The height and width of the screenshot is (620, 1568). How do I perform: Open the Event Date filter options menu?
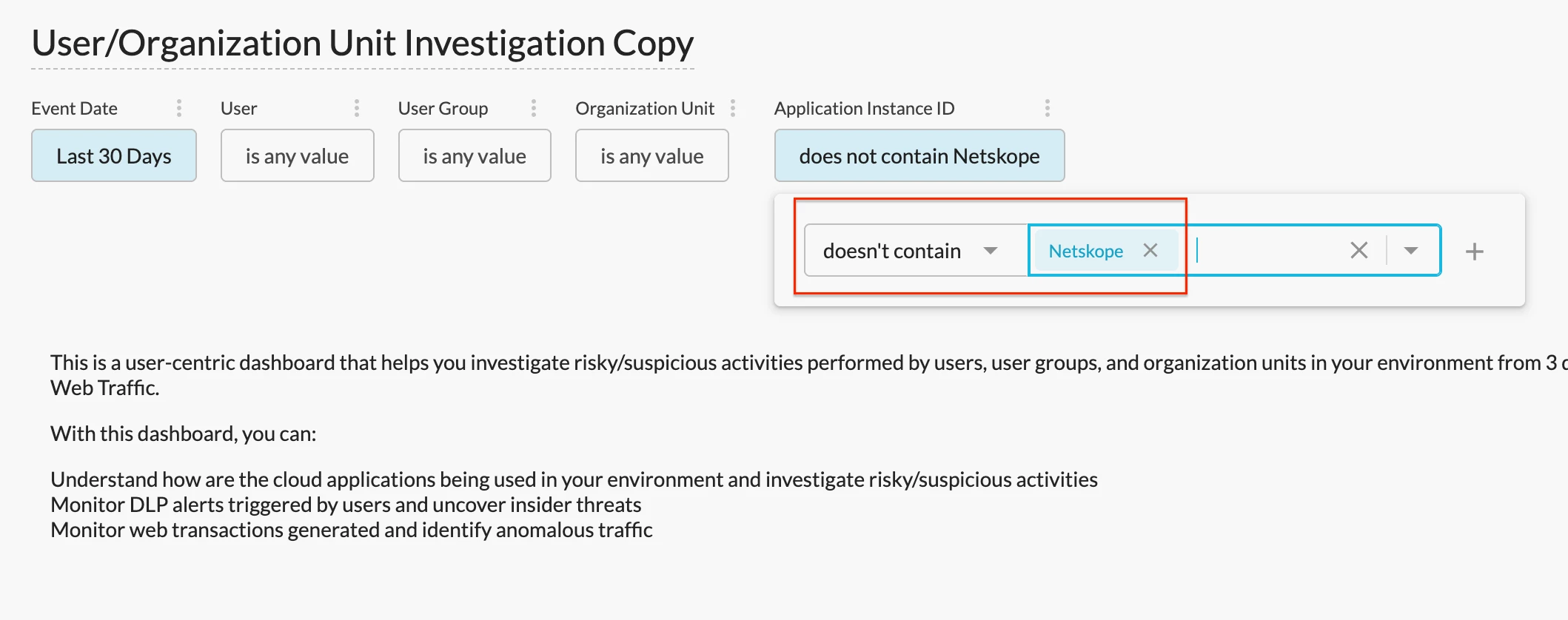click(179, 109)
